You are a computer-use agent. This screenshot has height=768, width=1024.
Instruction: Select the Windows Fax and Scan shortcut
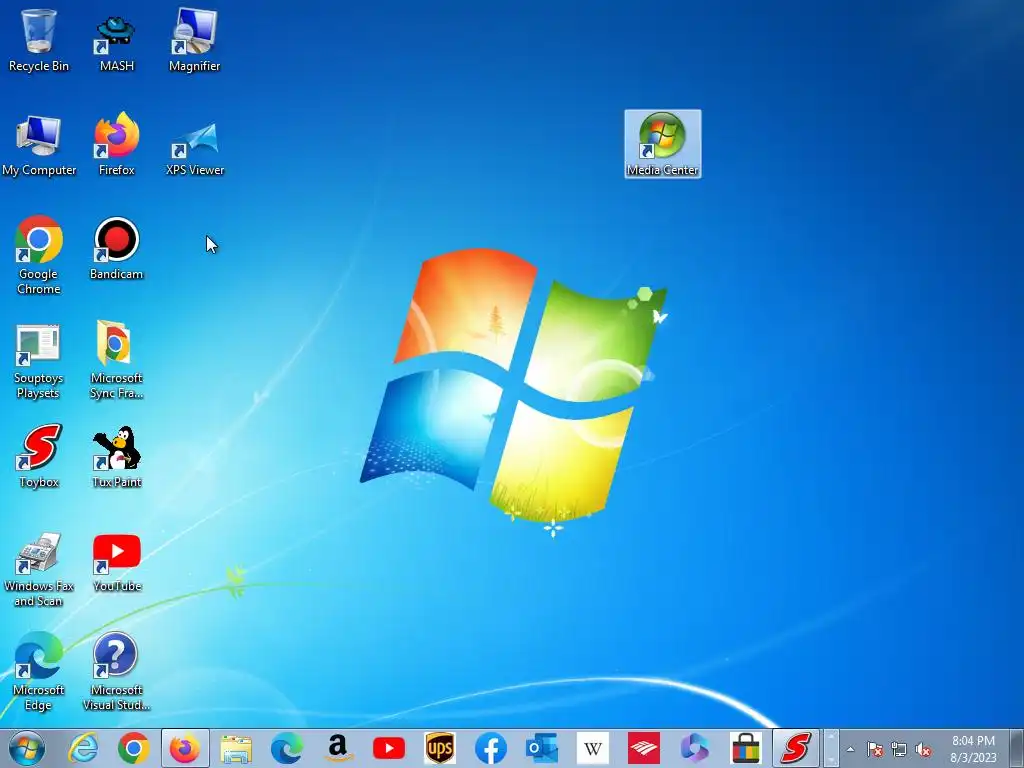[x=39, y=569]
